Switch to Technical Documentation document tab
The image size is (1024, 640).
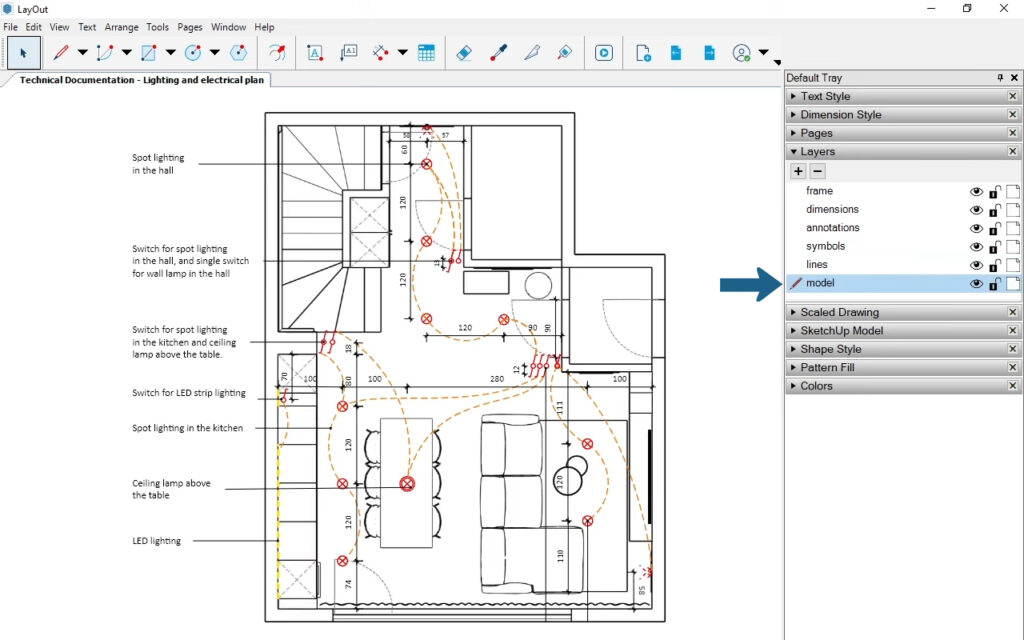pos(142,80)
